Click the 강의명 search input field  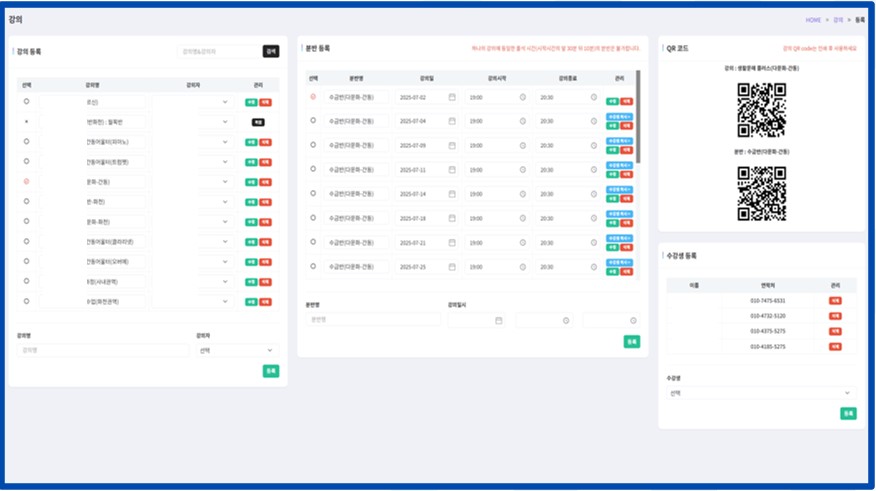pyautogui.click(x=218, y=52)
